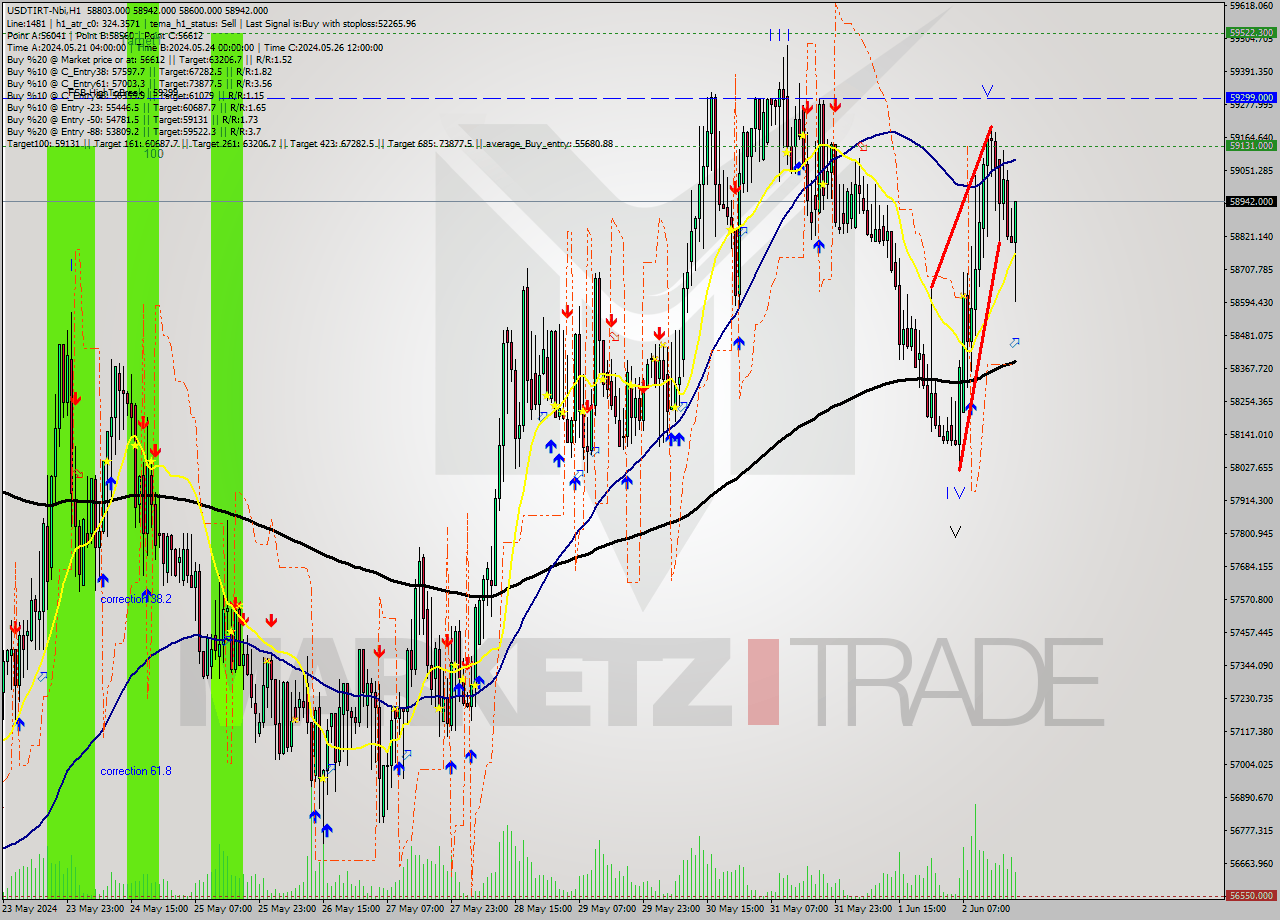
Task: Click the '27 May 23:00' date label
Action: click(x=480, y=910)
